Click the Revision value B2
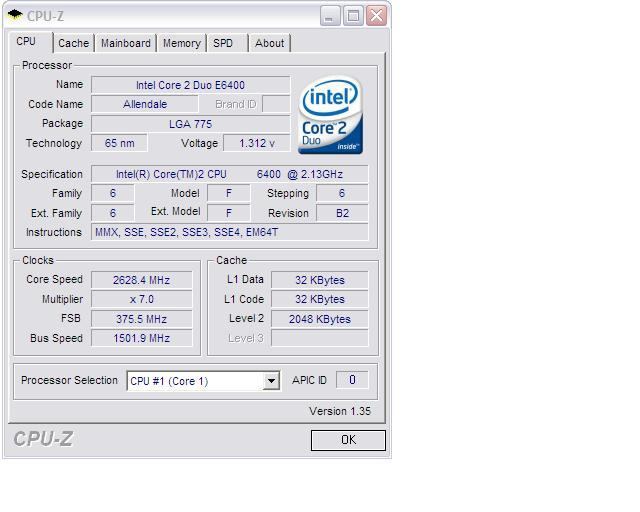 pyautogui.click(x=342, y=213)
